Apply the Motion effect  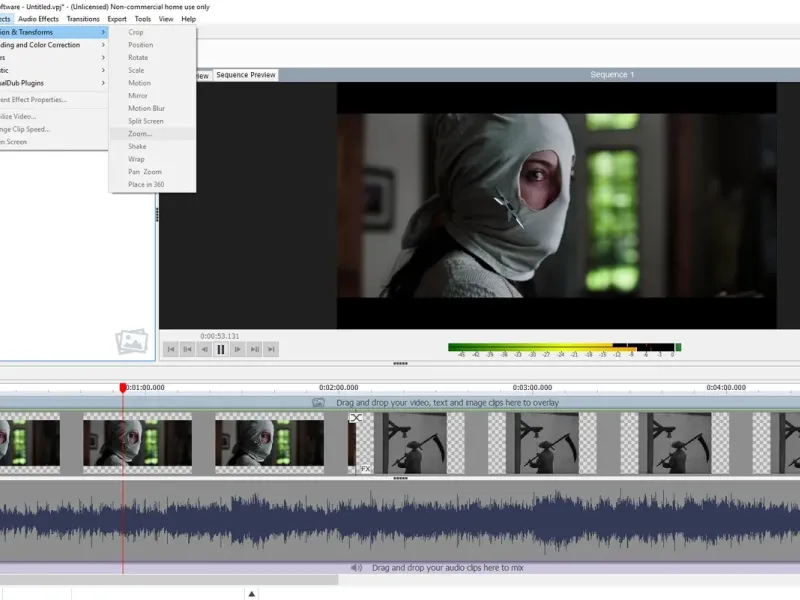(153, 83)
